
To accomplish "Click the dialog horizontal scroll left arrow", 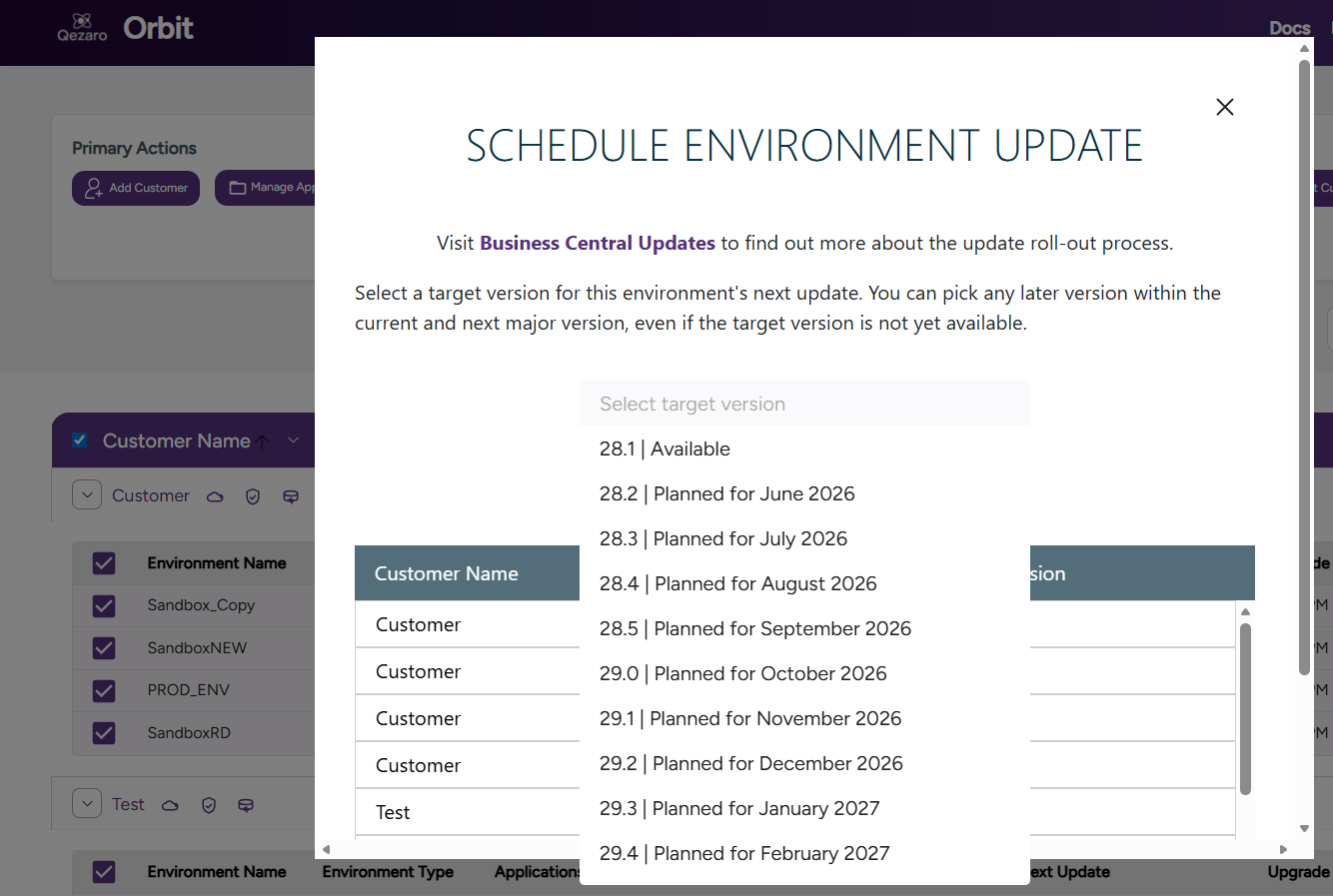I will click(x=326, y=849).
